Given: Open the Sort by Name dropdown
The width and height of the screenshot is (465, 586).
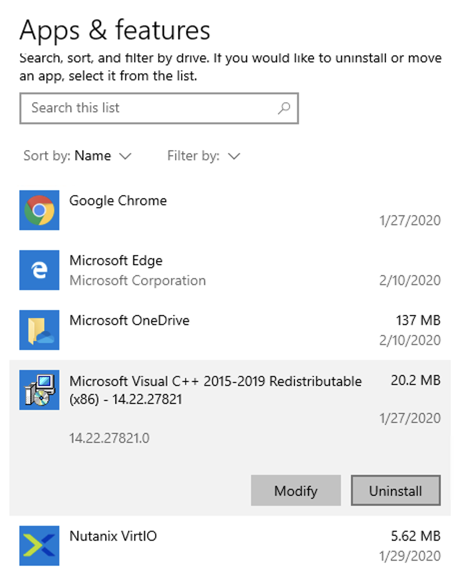Looking at the screenshot, I should (77, 155).
